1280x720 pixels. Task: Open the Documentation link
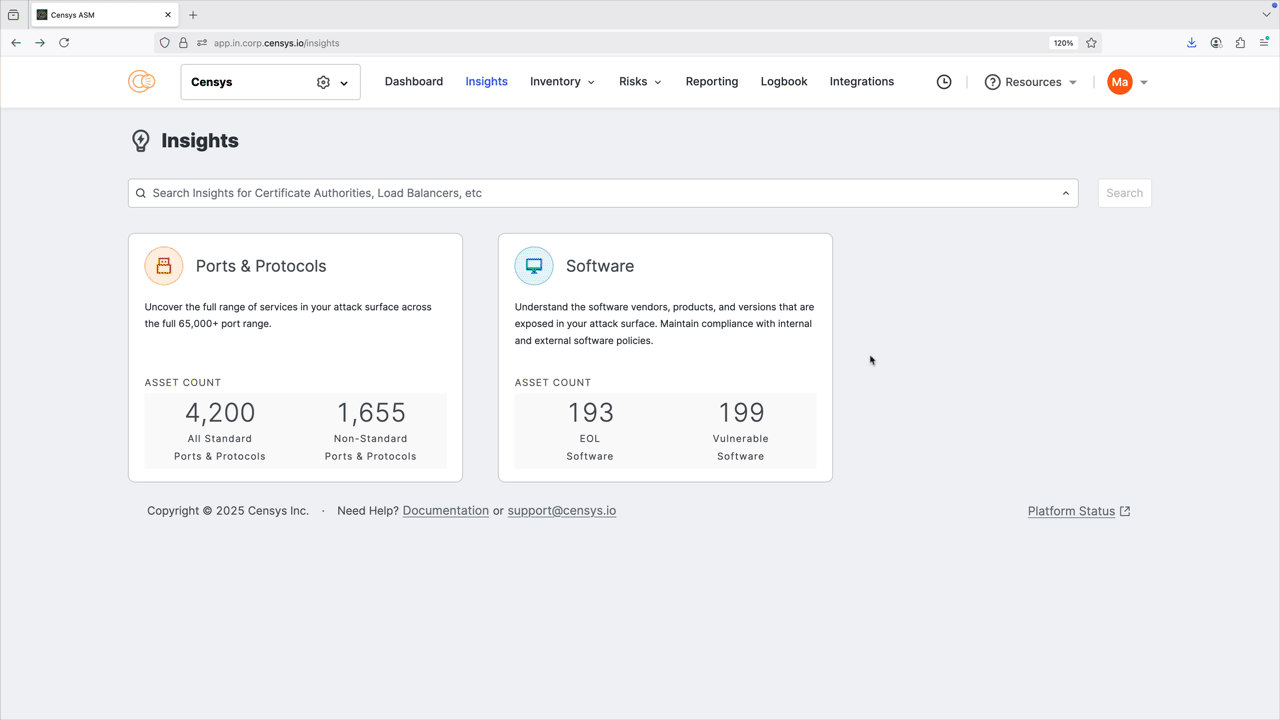tap(446, 510)
